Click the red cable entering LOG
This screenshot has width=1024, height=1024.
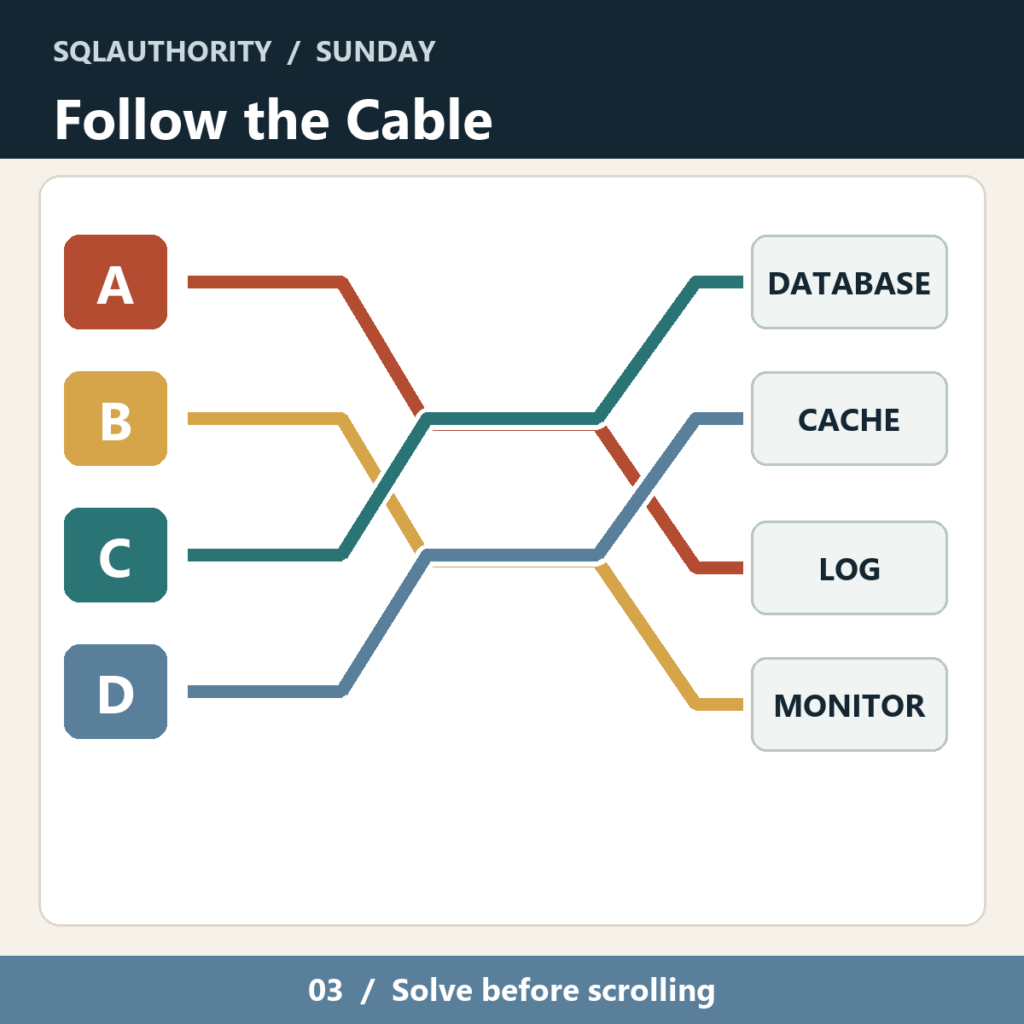click(x=718, y=568)
